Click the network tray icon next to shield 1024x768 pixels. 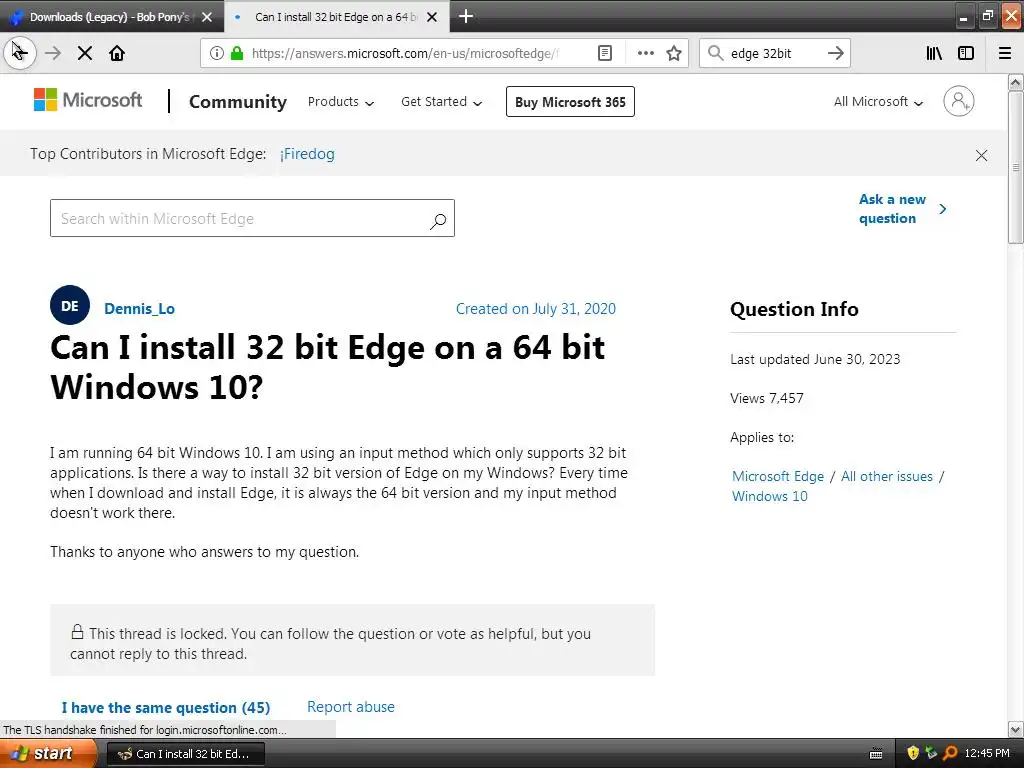point(931,753)
